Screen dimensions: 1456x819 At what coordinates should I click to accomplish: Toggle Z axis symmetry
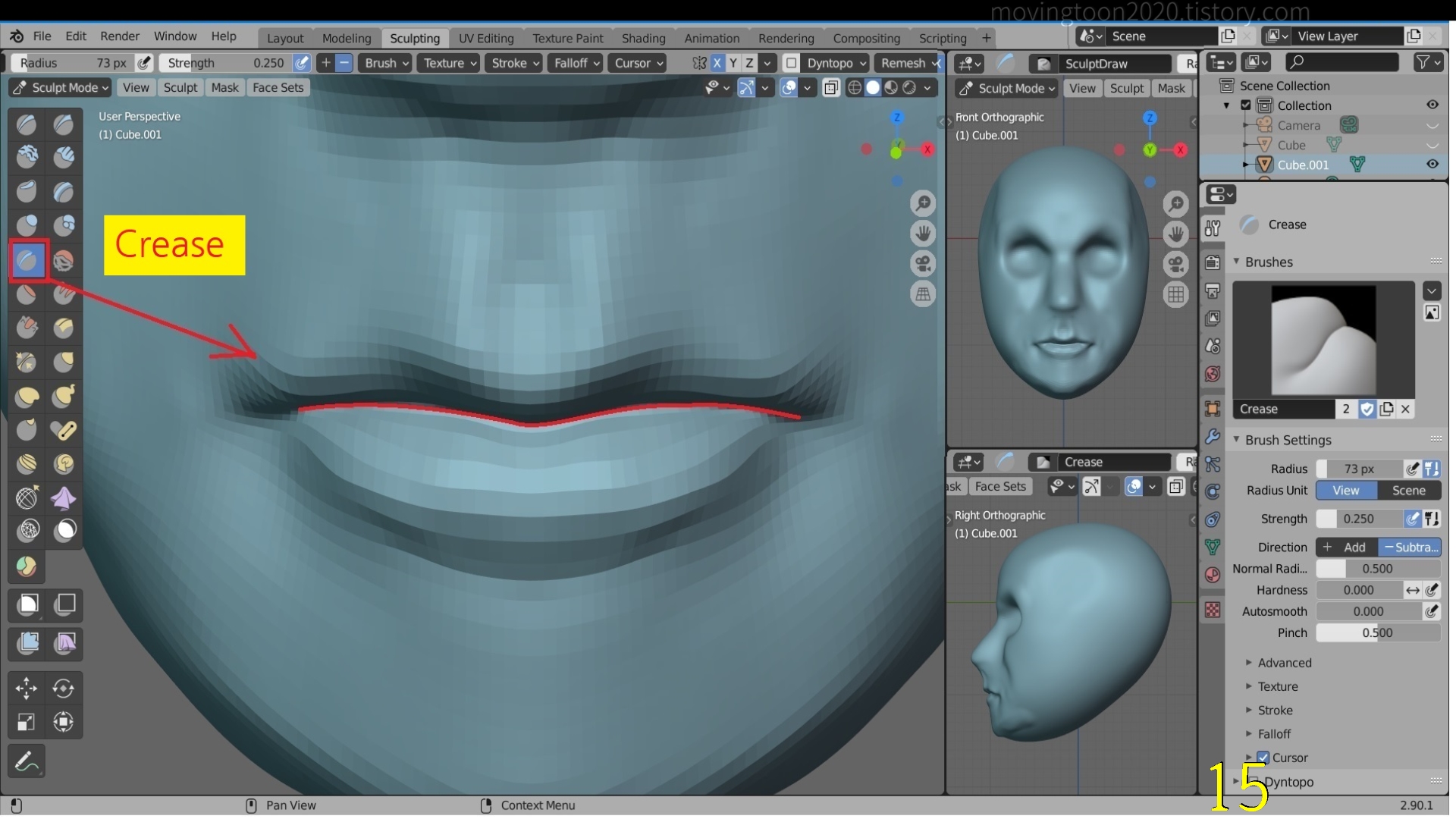pos(750,63)
